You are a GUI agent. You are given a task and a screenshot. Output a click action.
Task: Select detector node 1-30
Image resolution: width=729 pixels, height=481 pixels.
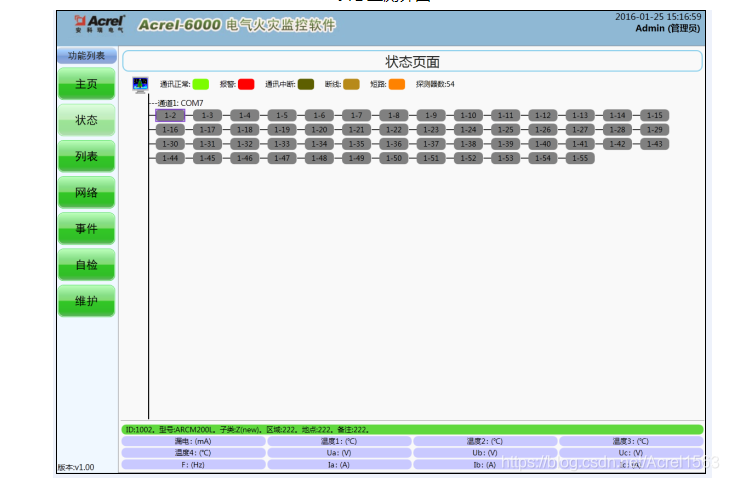(x=170, y=144)
